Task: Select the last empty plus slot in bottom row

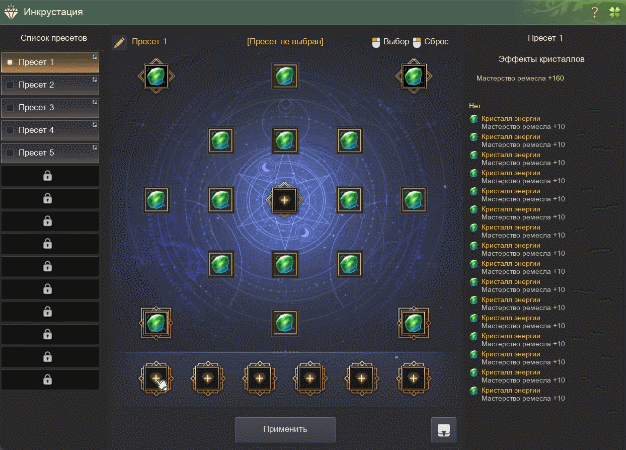Action: (413, 378)
